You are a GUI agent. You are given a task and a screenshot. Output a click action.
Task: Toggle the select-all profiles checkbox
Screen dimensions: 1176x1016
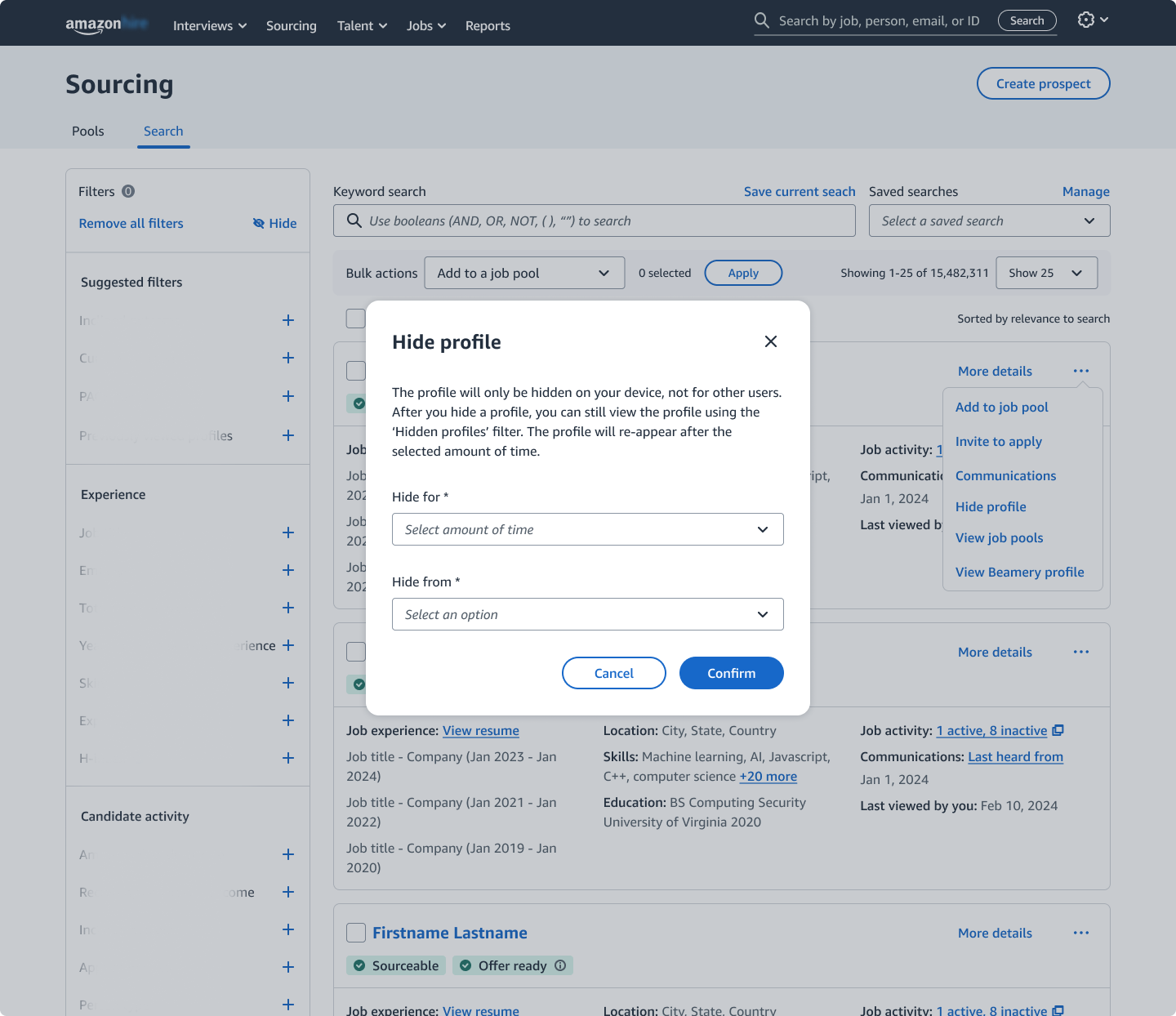pos(356,319)
